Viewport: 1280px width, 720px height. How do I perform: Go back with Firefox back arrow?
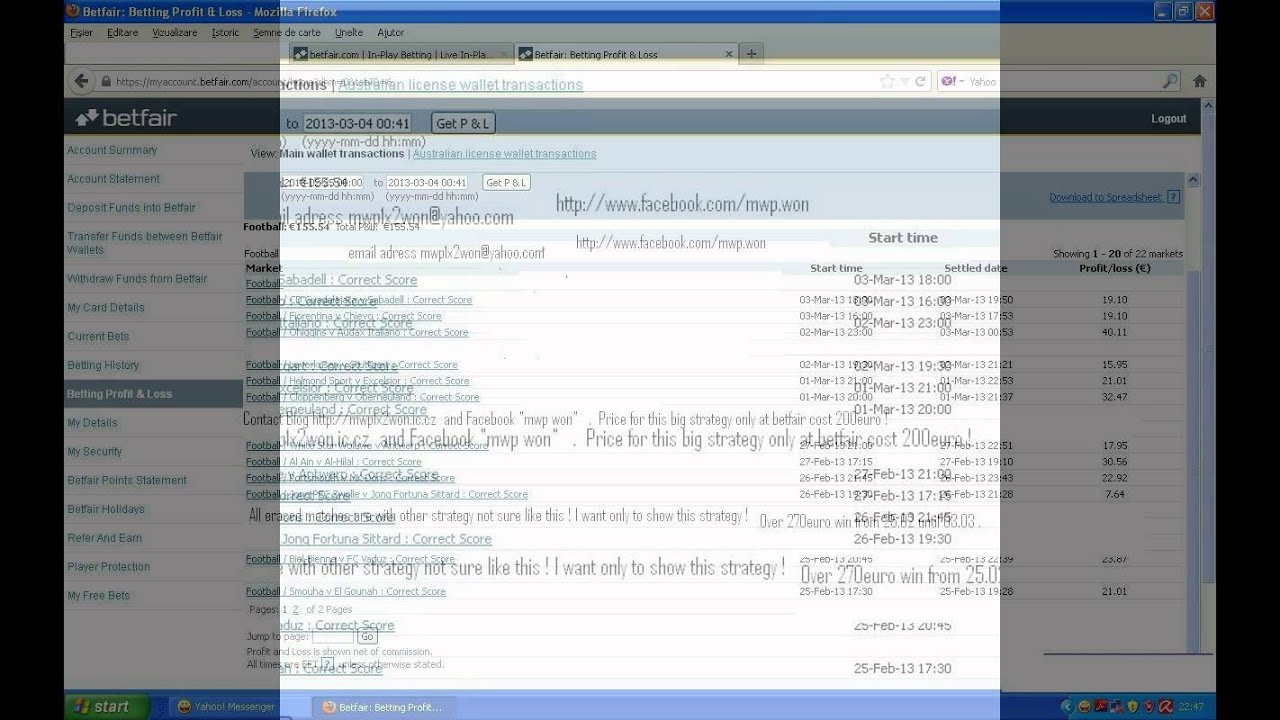[82, 81]
